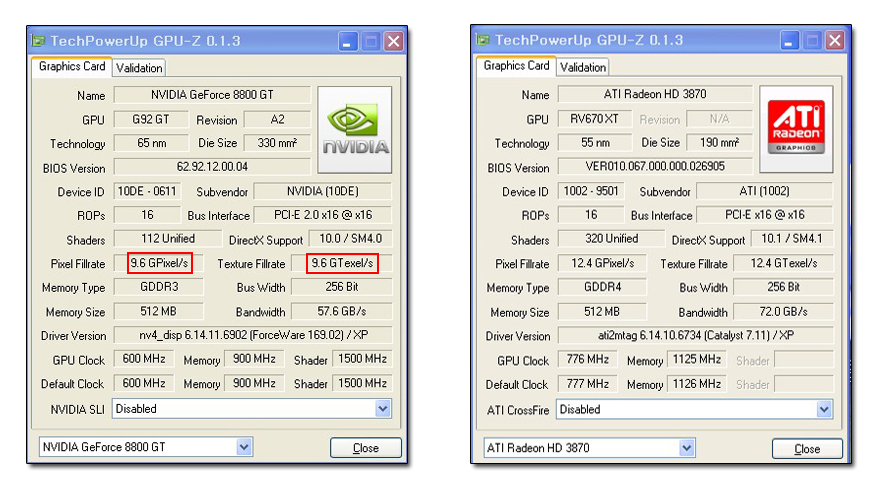Click 776 MHz GPU clock value
This screenshot has height=499, width=878.
click(587, 359)
